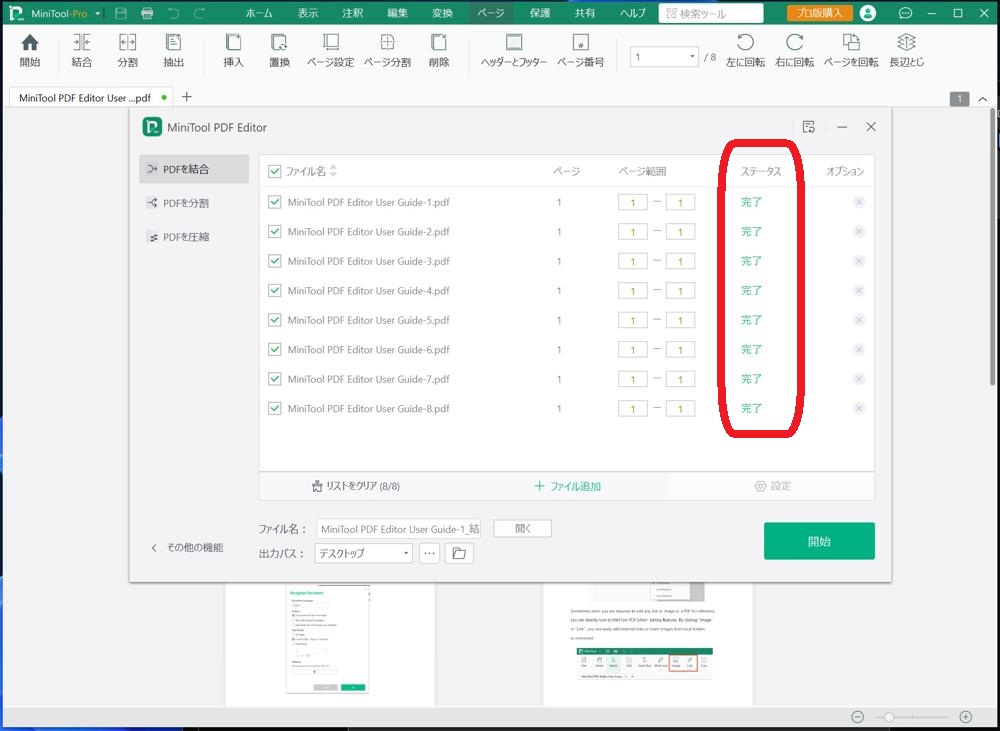
Task: Open ページ設定 page setup
Action: point(330,50)
